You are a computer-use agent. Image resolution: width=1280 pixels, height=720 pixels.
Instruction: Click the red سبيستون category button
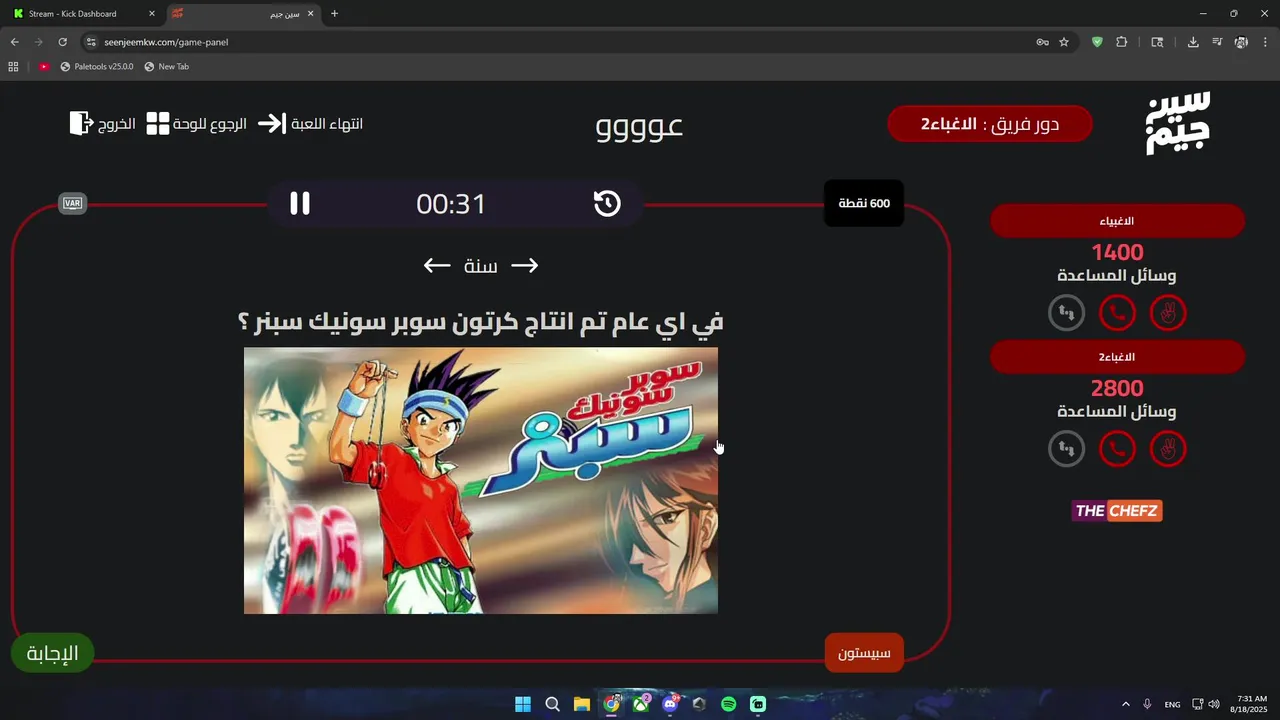tap(864, 653)
